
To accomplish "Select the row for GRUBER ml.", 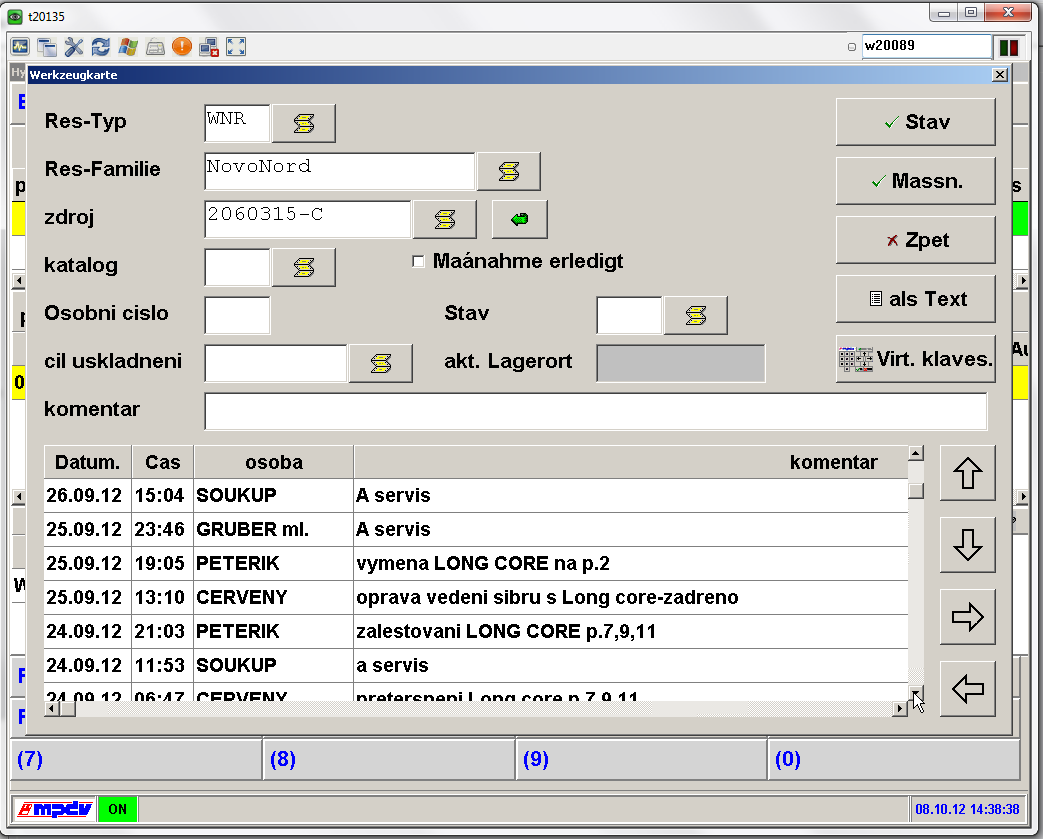I will (x=476, y=530).
